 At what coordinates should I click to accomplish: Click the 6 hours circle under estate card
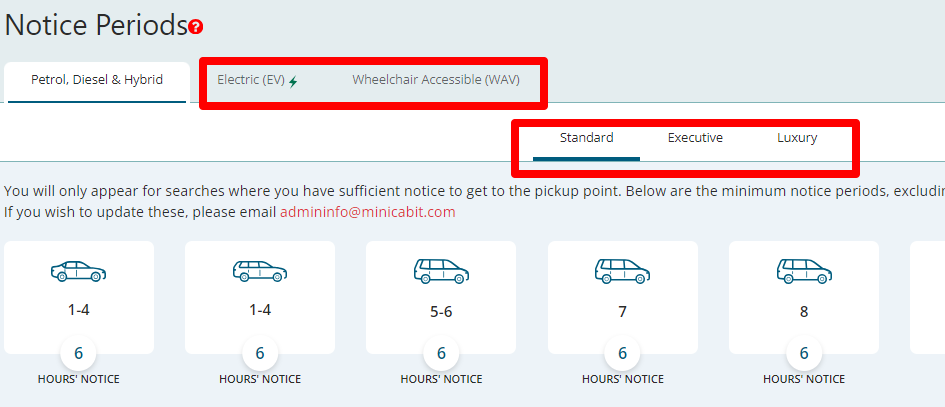point(260,353)
